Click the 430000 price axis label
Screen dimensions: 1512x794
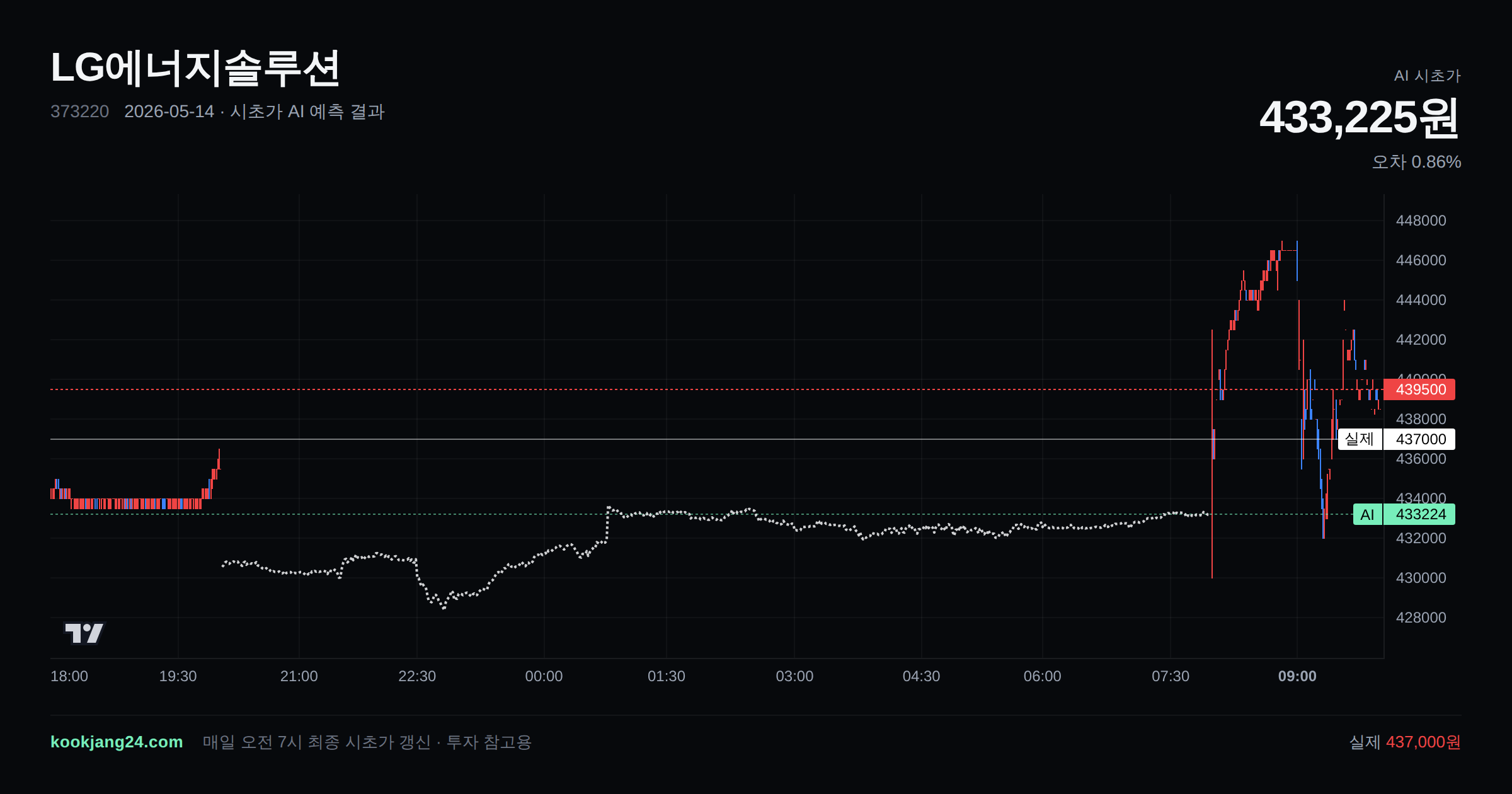[x=1421, y=578]
